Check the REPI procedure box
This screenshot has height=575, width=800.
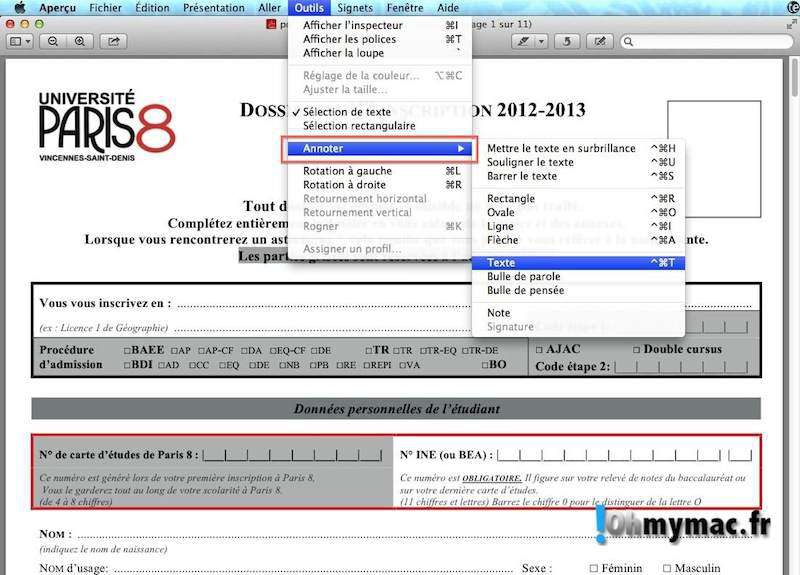367,365
